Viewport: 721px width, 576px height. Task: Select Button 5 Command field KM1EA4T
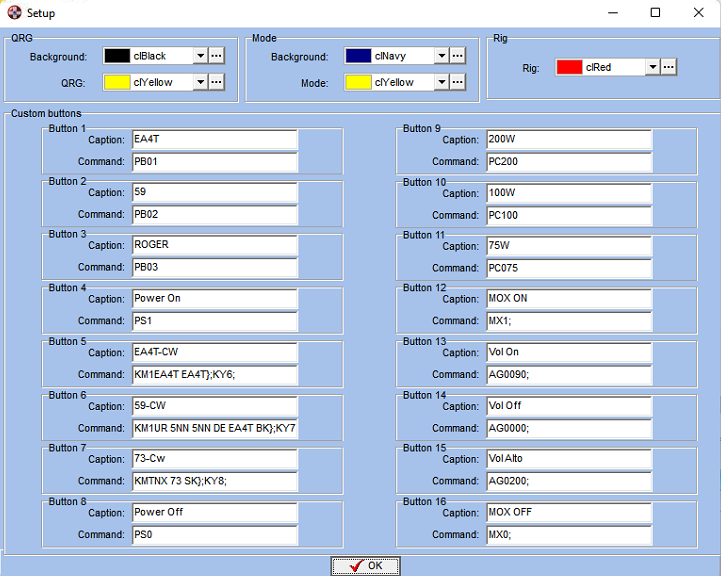pos(214,374)
